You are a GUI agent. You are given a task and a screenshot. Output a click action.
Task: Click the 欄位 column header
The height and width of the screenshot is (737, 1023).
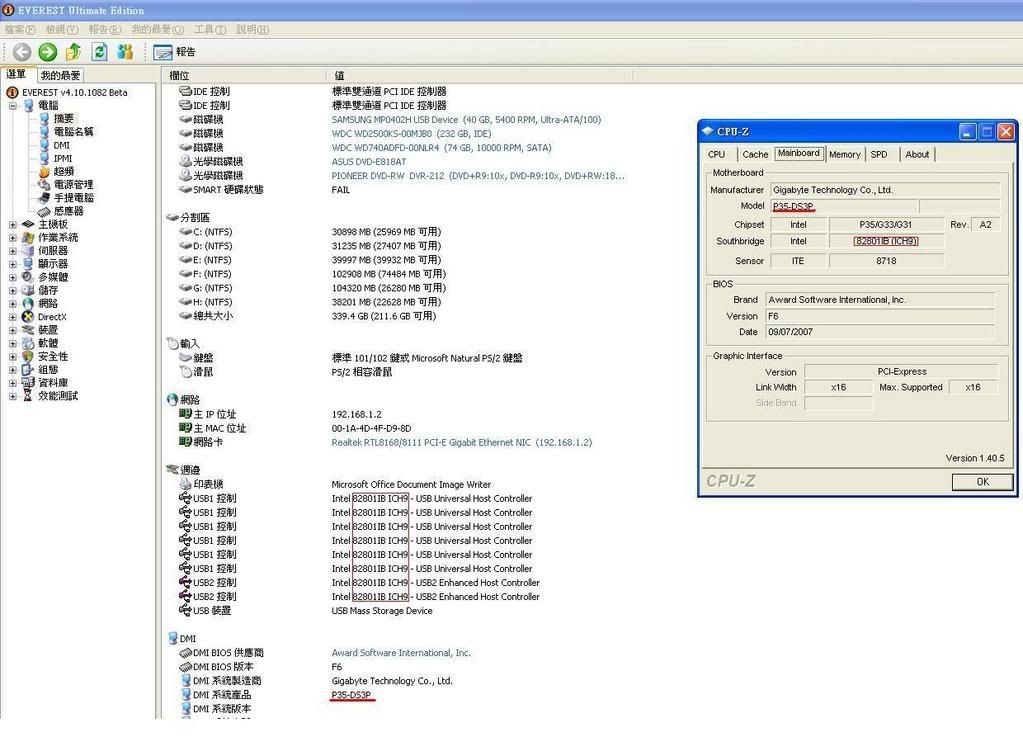click(243, 76)
